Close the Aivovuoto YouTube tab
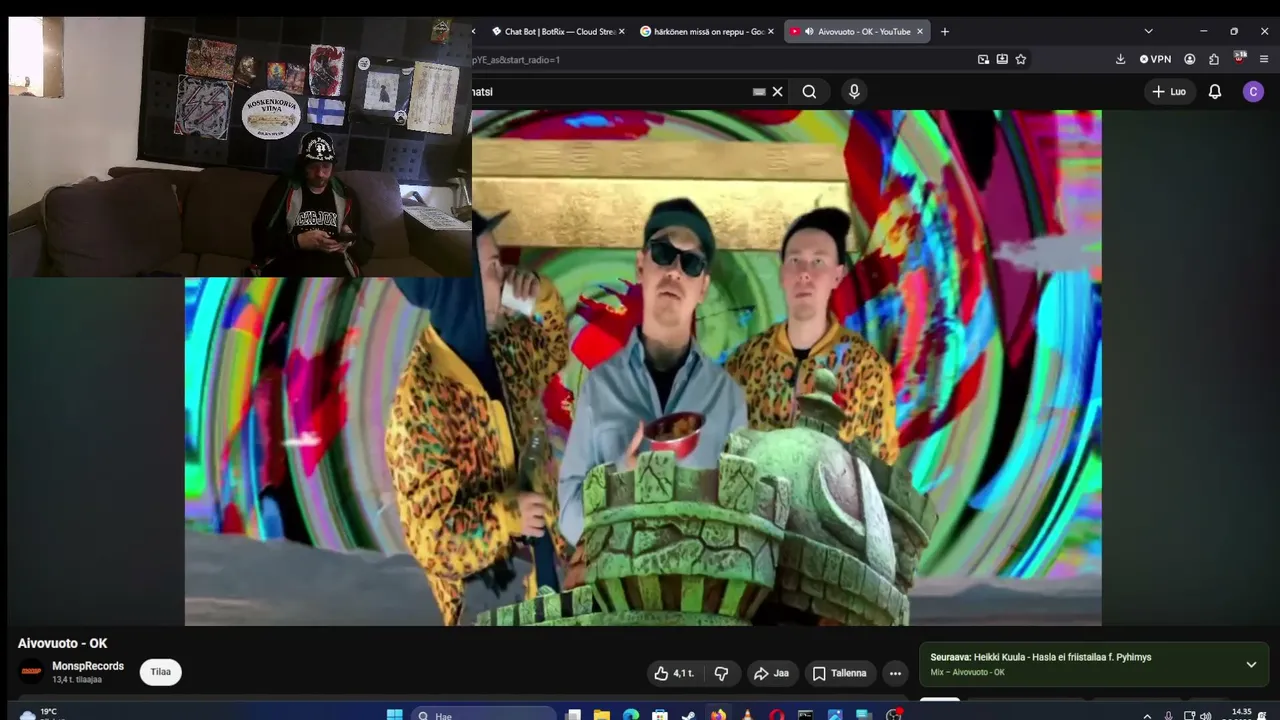 coord(920,32)
